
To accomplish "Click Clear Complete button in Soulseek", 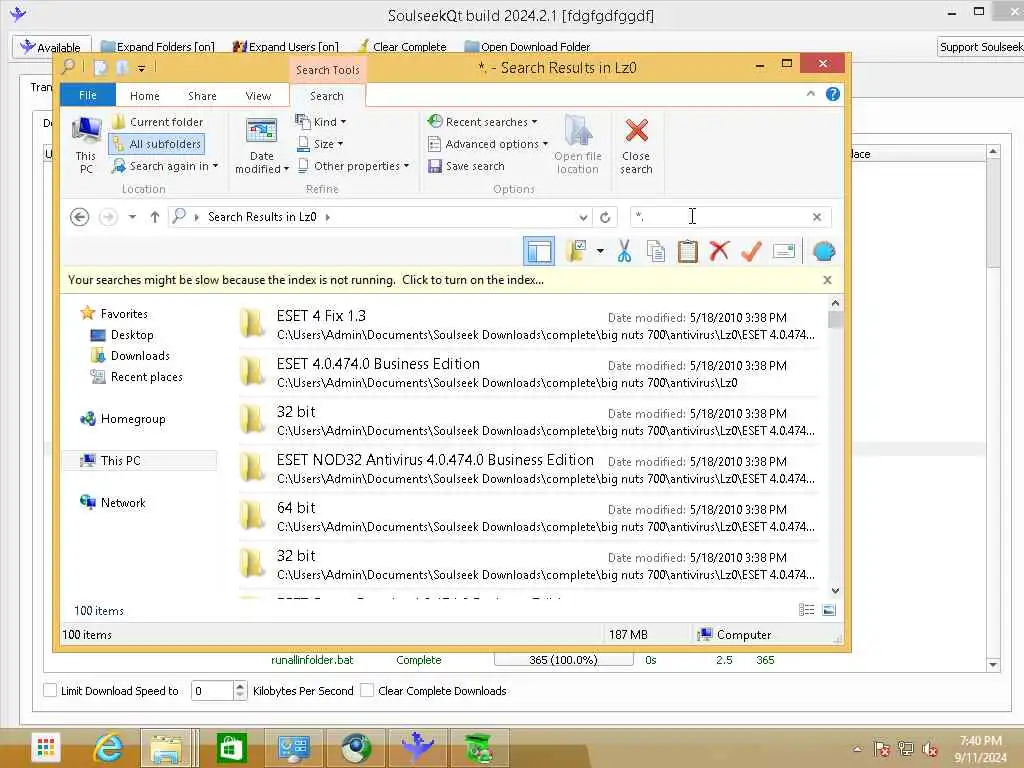I will coord(402,46).
